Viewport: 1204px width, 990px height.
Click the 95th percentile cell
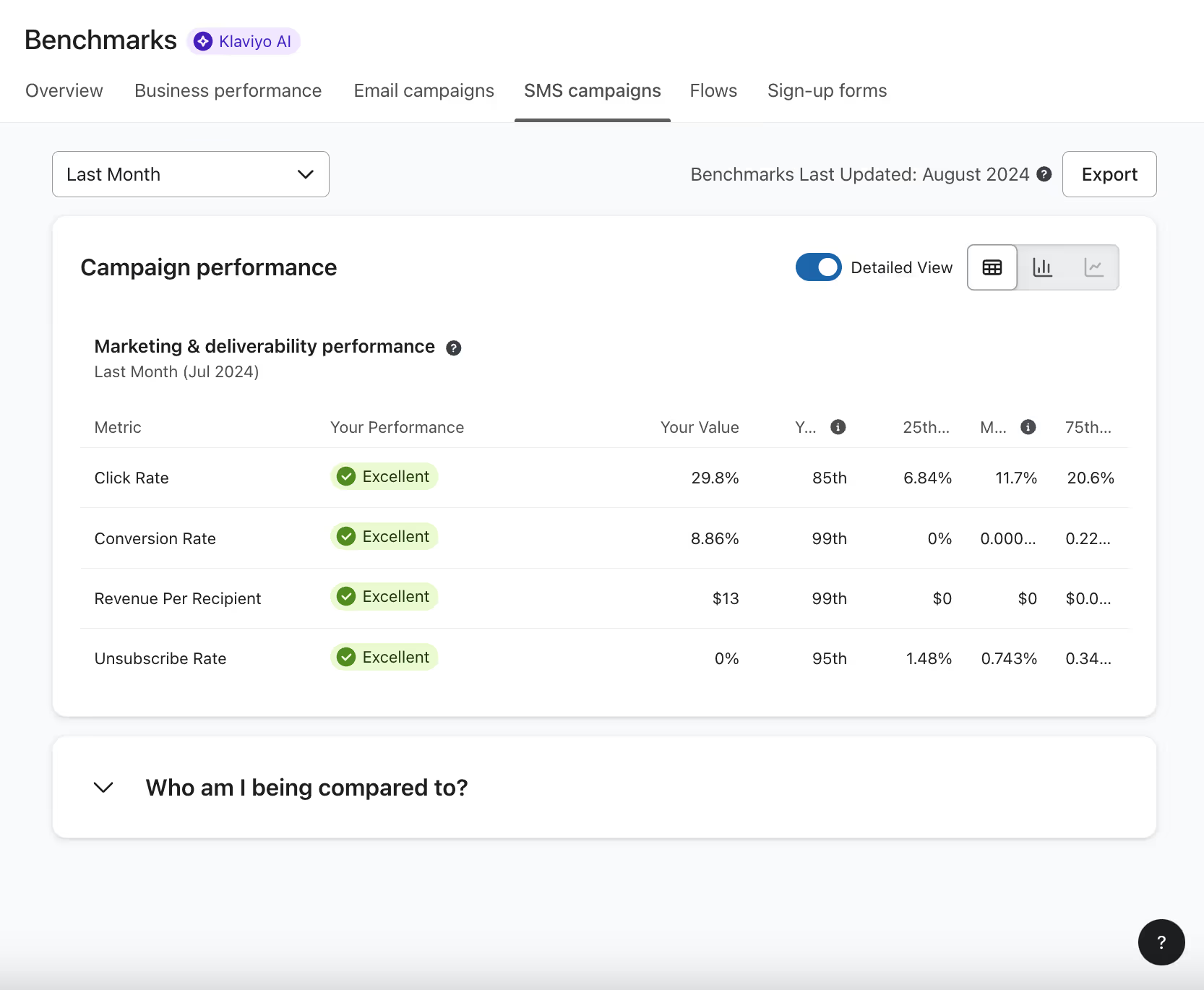829,658
